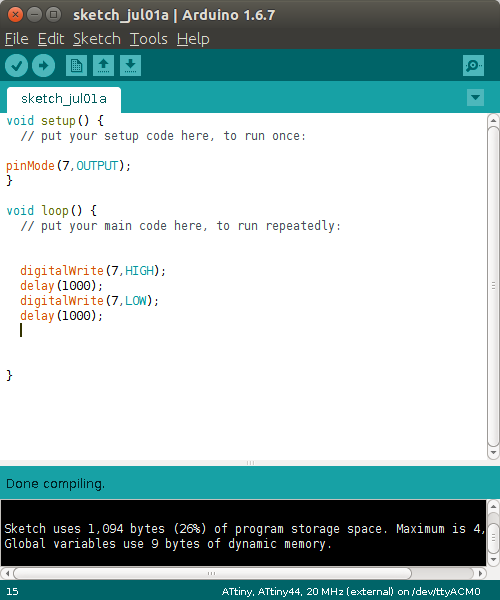
Task: Close the Arduino window
Action: click(x=15, y=15)
